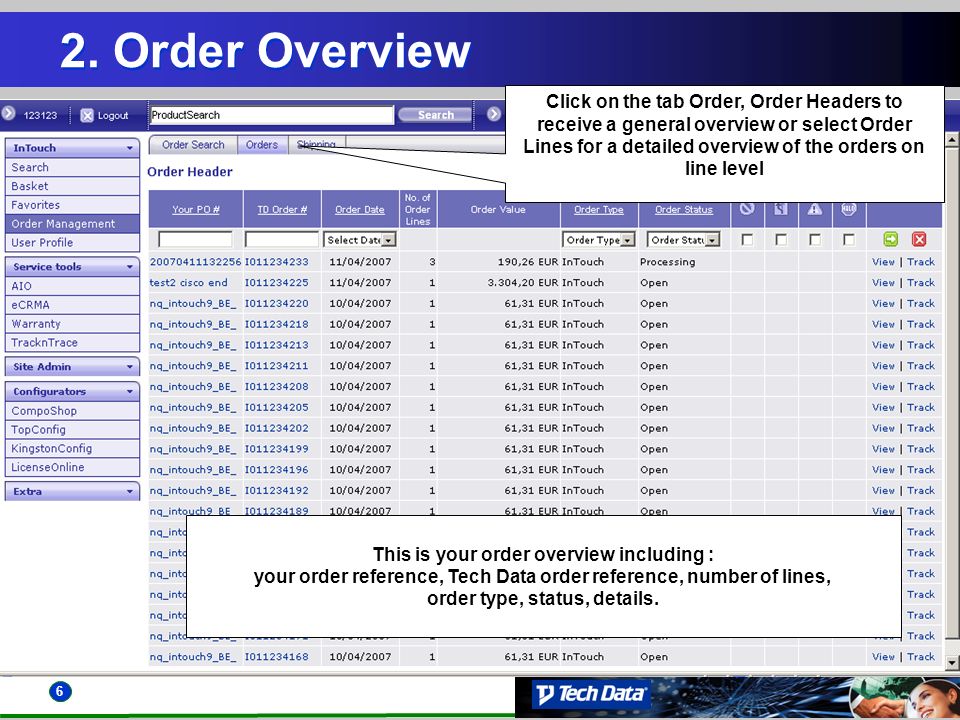Click the HOLD stop-sign column header icon
The image size is (960, 720).
click(x=849, y=209)
